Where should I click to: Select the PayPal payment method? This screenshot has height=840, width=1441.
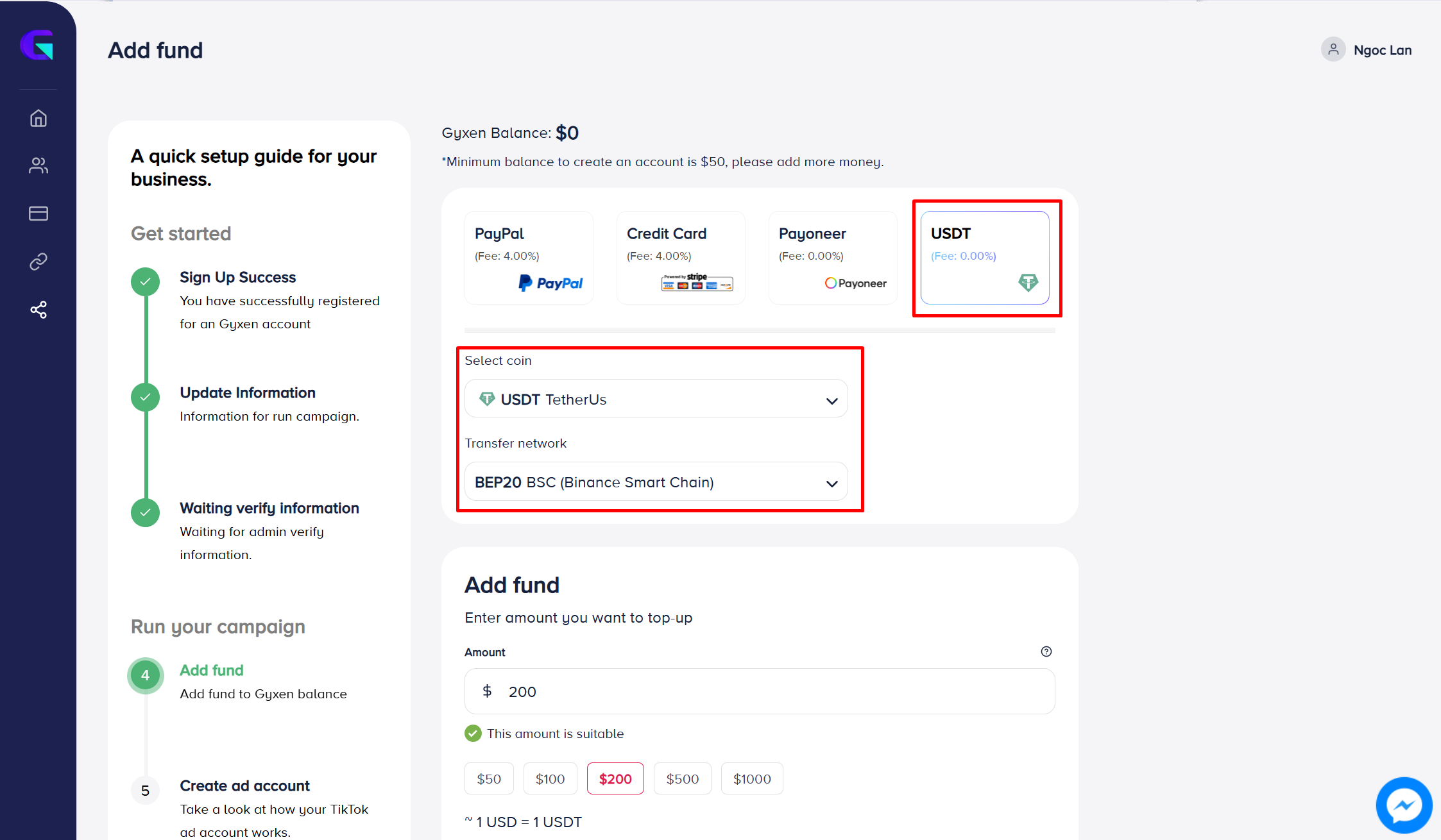click(529, 257)
